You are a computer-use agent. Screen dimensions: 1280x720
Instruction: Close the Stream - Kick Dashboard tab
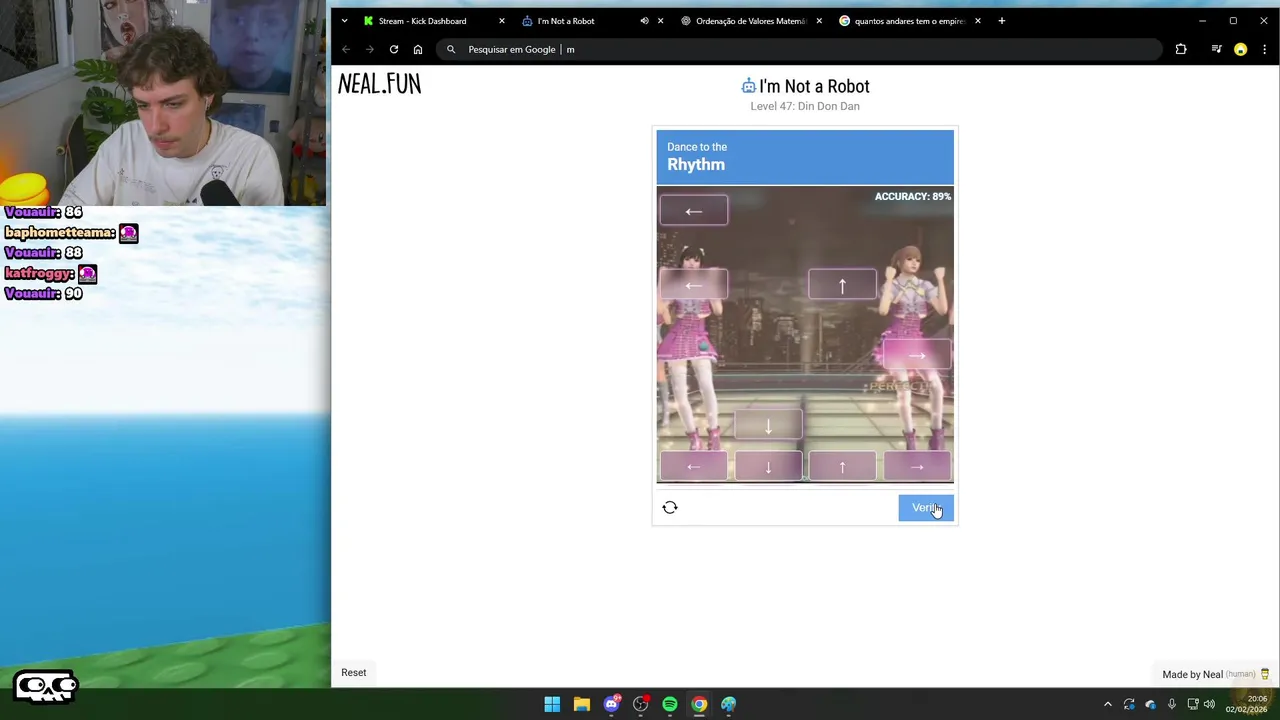pyautogui.click(x=502, y=21)
